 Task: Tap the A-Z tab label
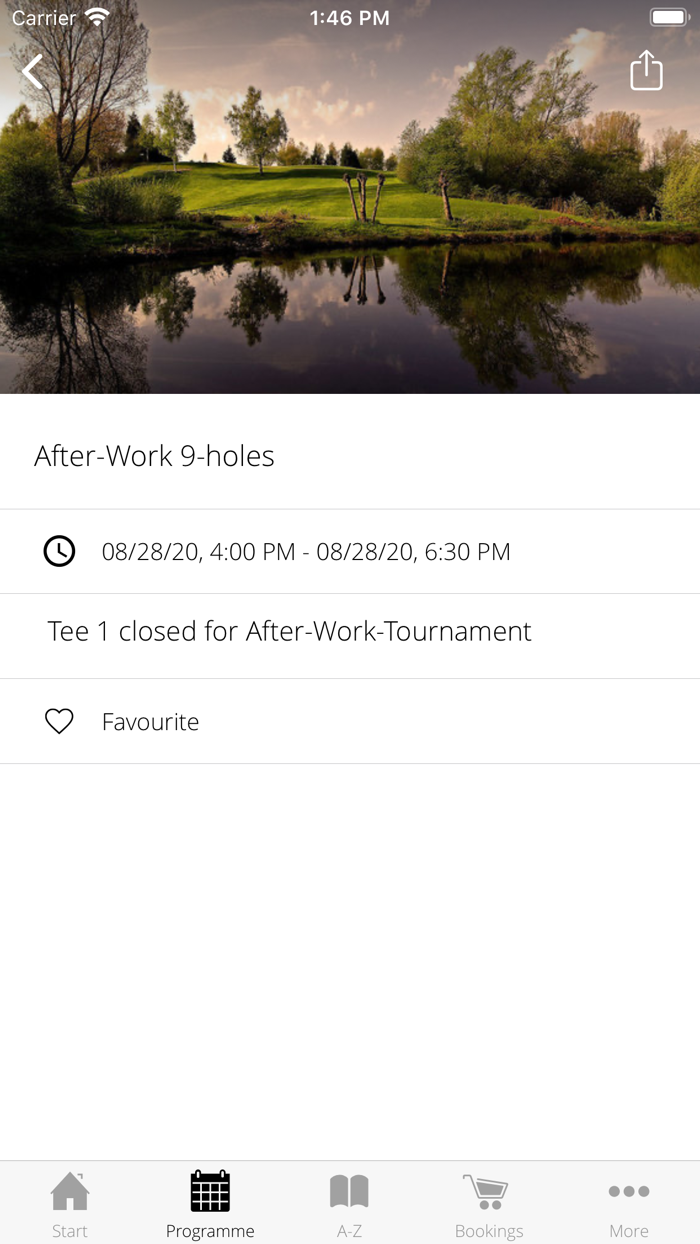coord(349,1231)
